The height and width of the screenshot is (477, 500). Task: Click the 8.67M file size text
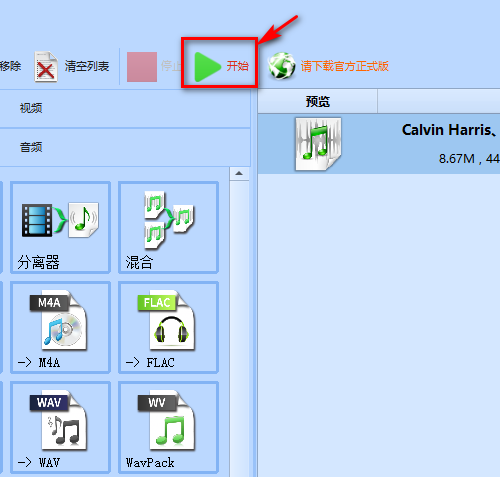[456, 159]
